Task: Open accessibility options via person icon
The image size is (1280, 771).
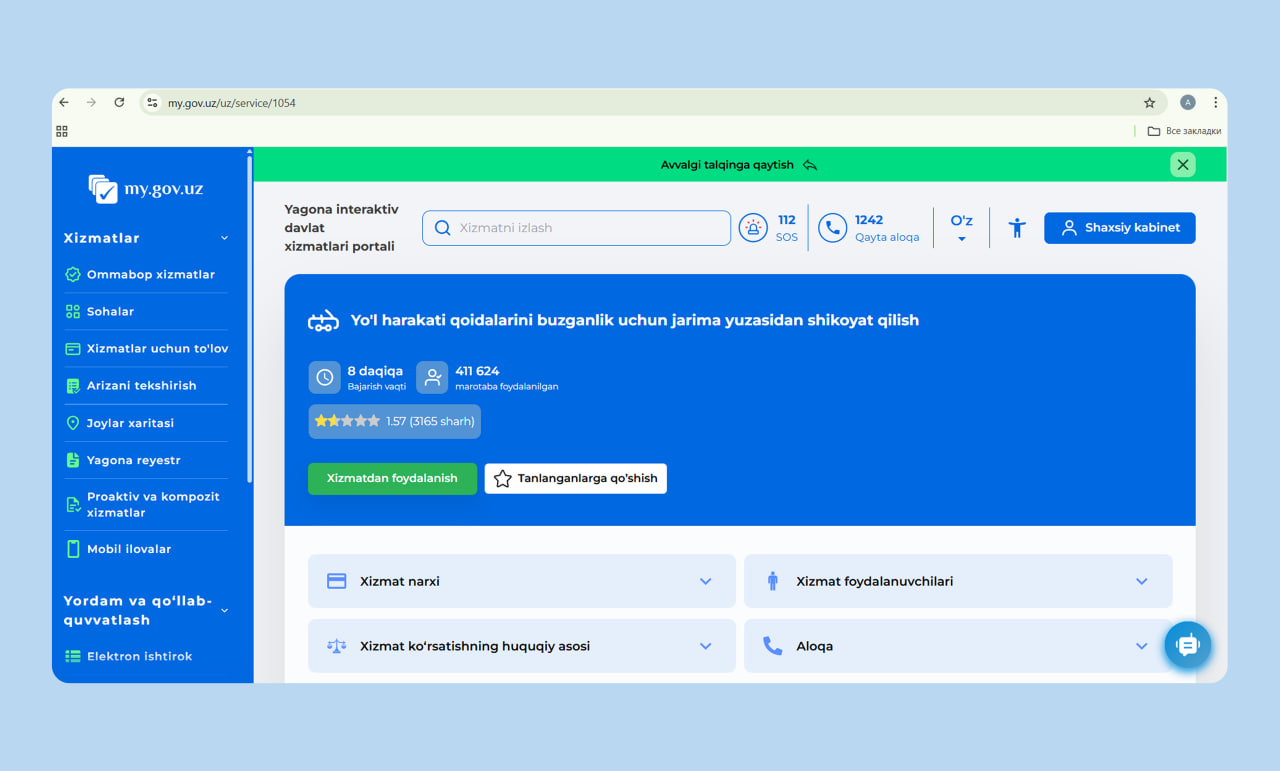Action: pos(1017,228)
